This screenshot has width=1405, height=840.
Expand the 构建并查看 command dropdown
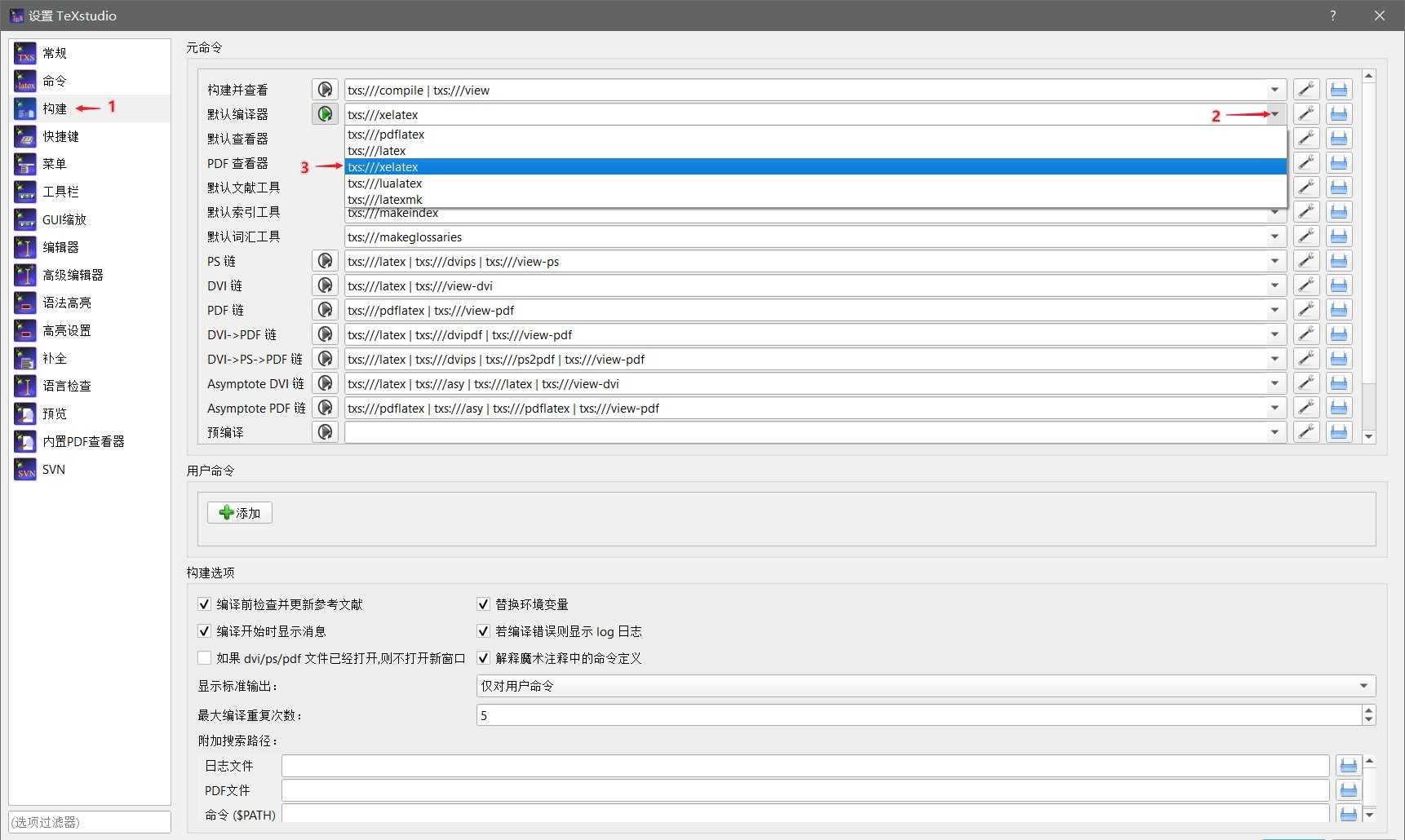pos(1274,90)
